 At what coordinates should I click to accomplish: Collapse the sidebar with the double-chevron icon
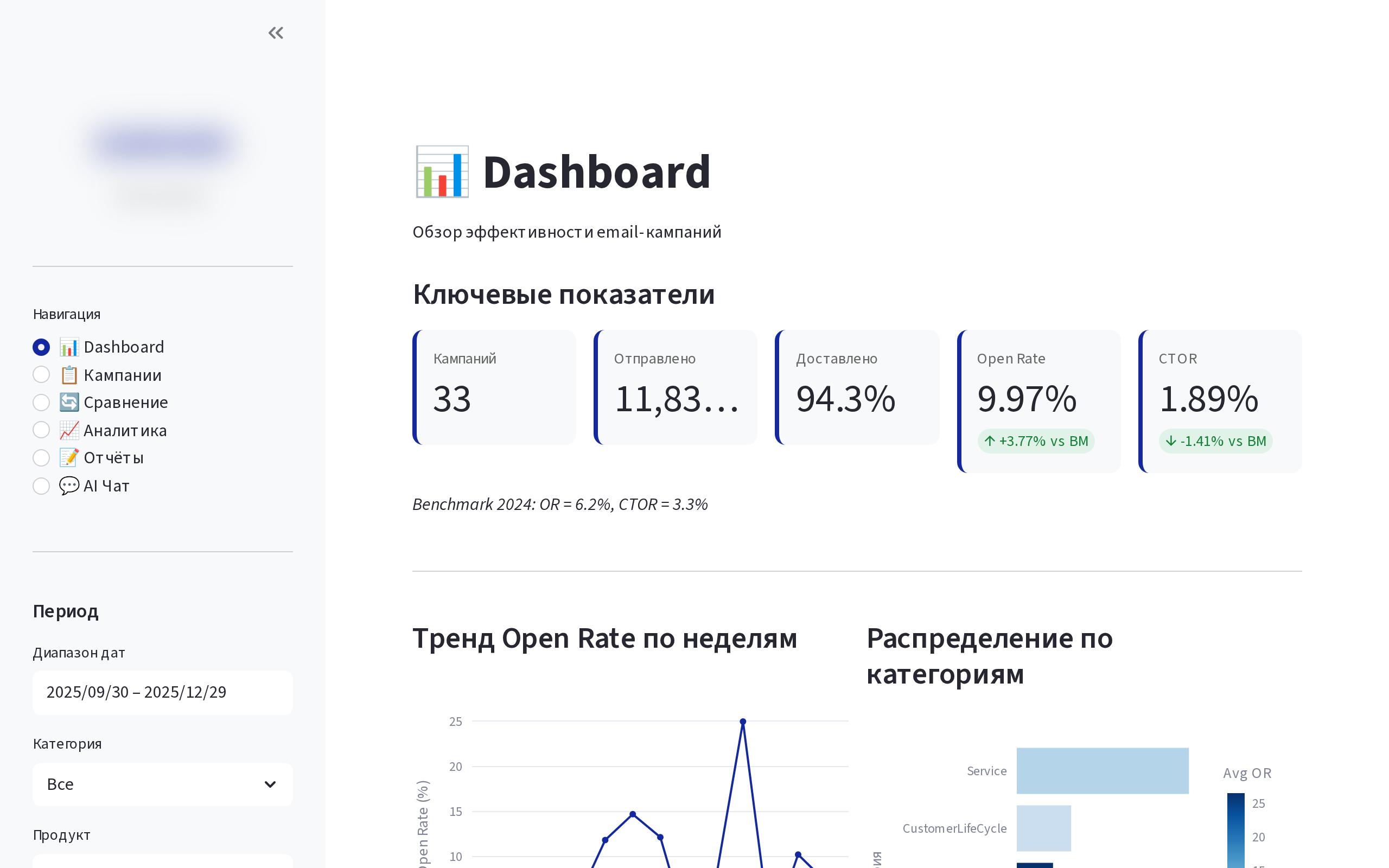pyautogui.click(x=276, y=33)
